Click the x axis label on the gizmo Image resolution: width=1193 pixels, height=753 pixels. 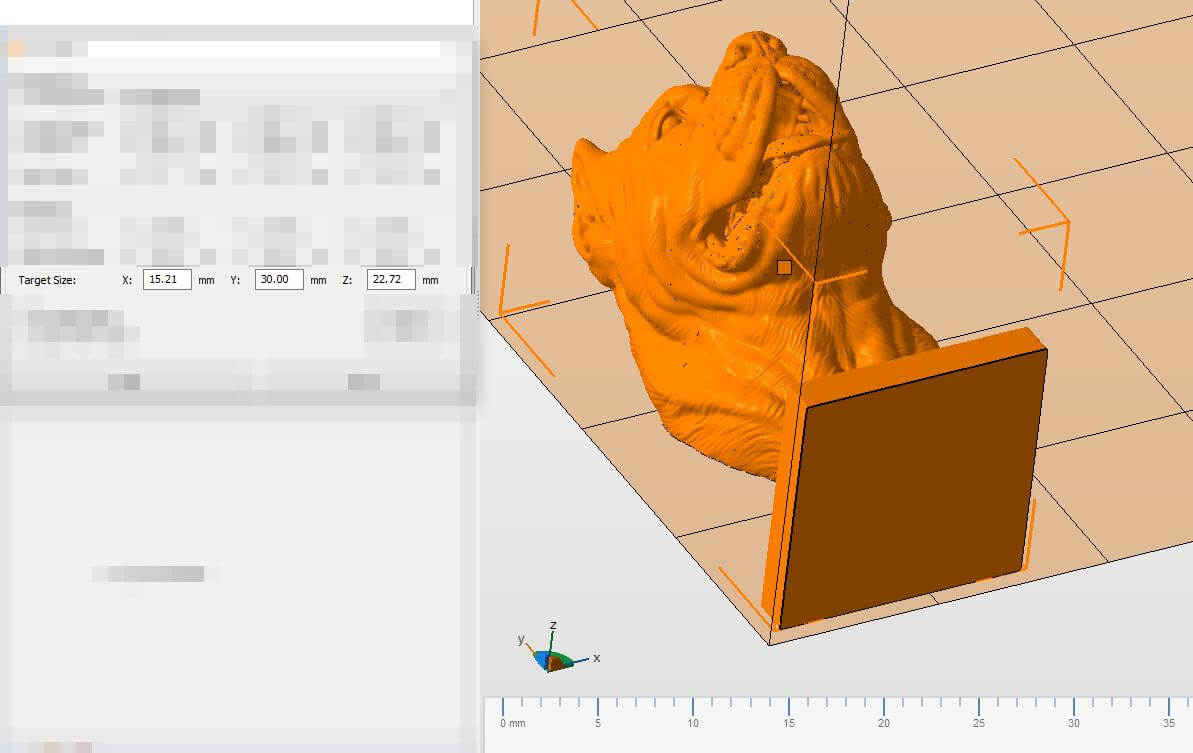pos(597,658)
